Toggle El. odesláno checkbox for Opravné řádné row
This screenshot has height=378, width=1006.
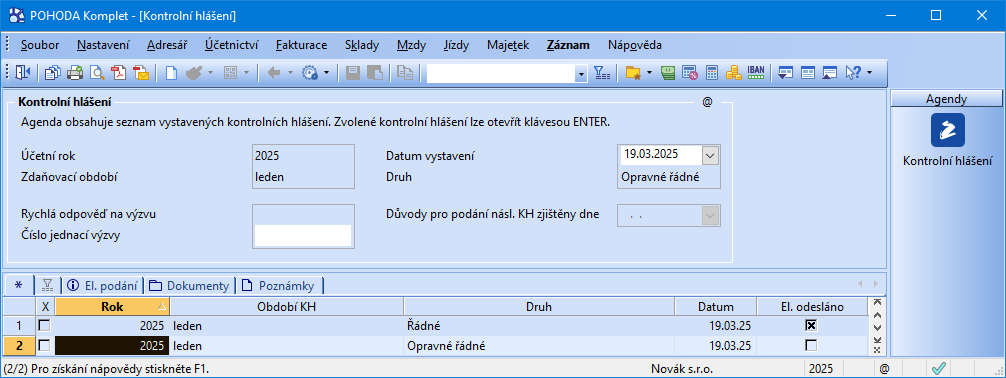tap(811, 345)
